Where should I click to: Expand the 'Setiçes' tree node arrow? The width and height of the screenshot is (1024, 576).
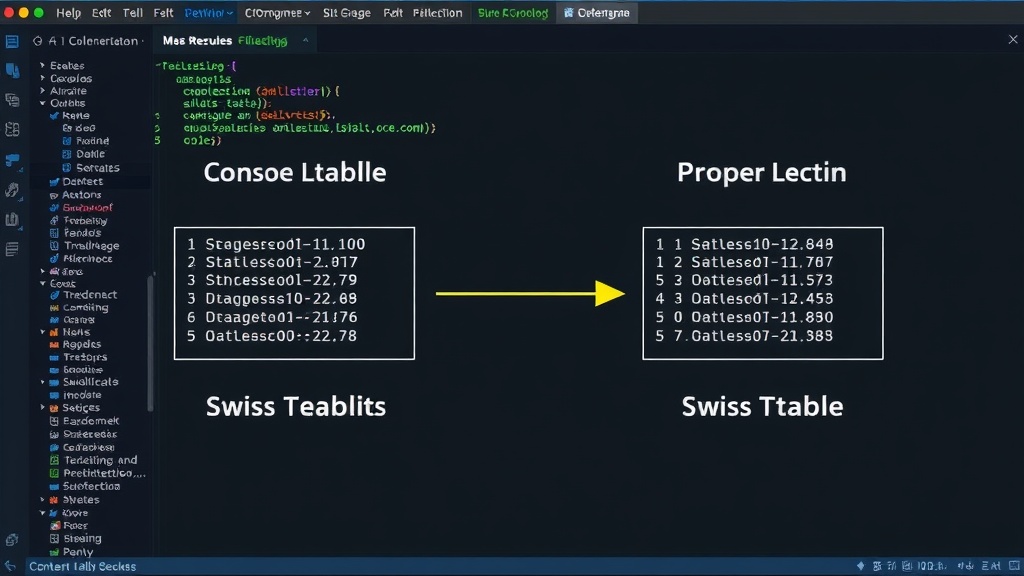pyautogui.click(x=42, y=408)
